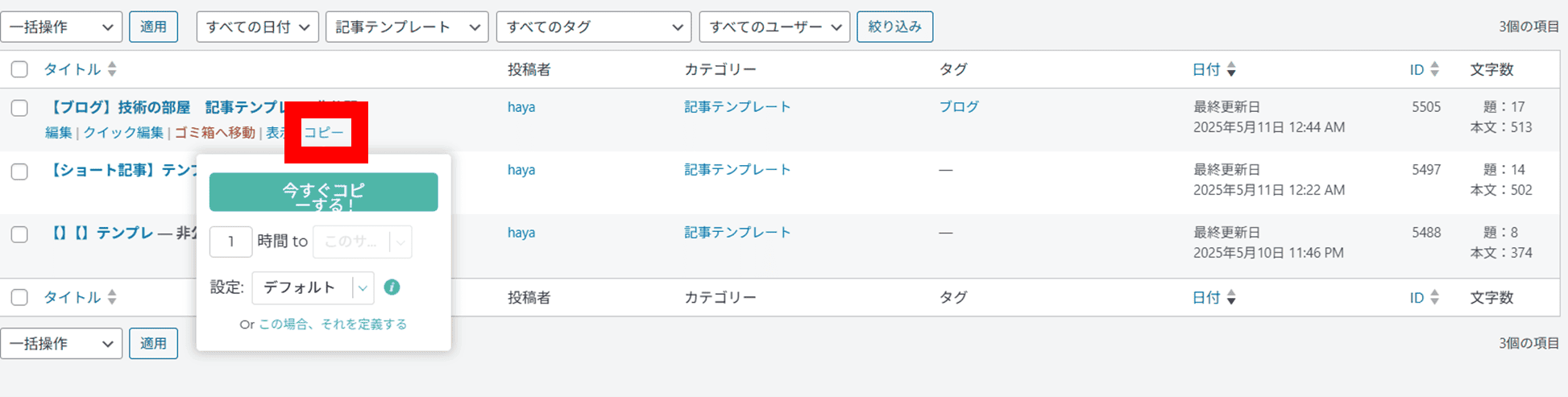
Task: Click the ゴミ箱へ移動 row action
Action: (215, 132)
